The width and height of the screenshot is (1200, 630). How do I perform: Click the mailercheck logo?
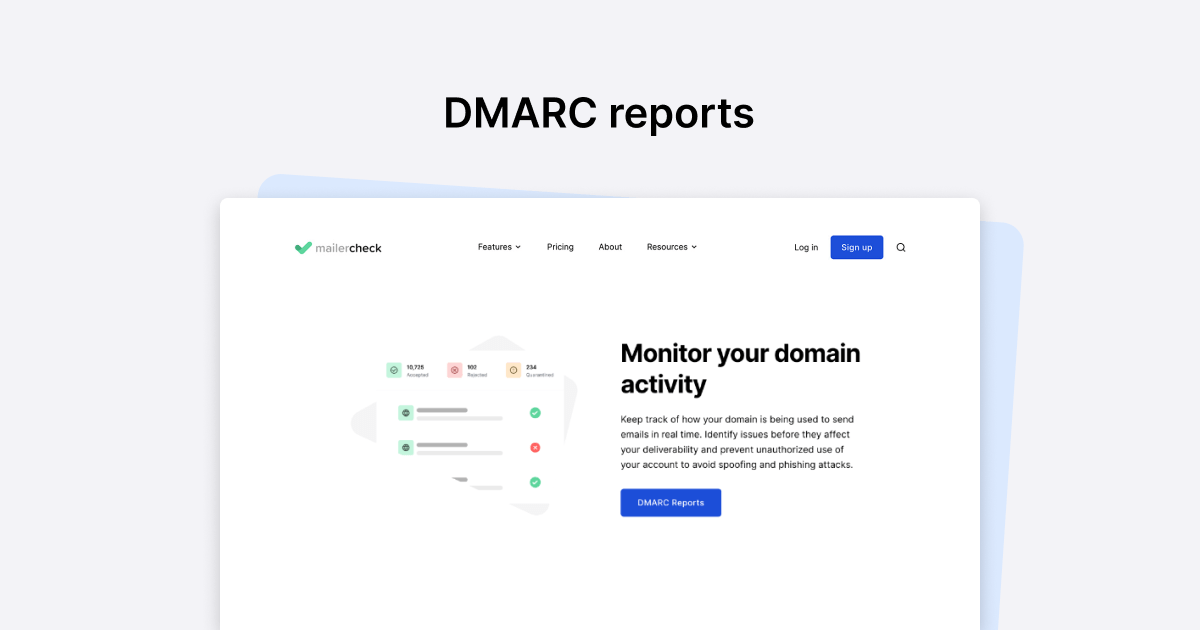click(x=338, y=248)
